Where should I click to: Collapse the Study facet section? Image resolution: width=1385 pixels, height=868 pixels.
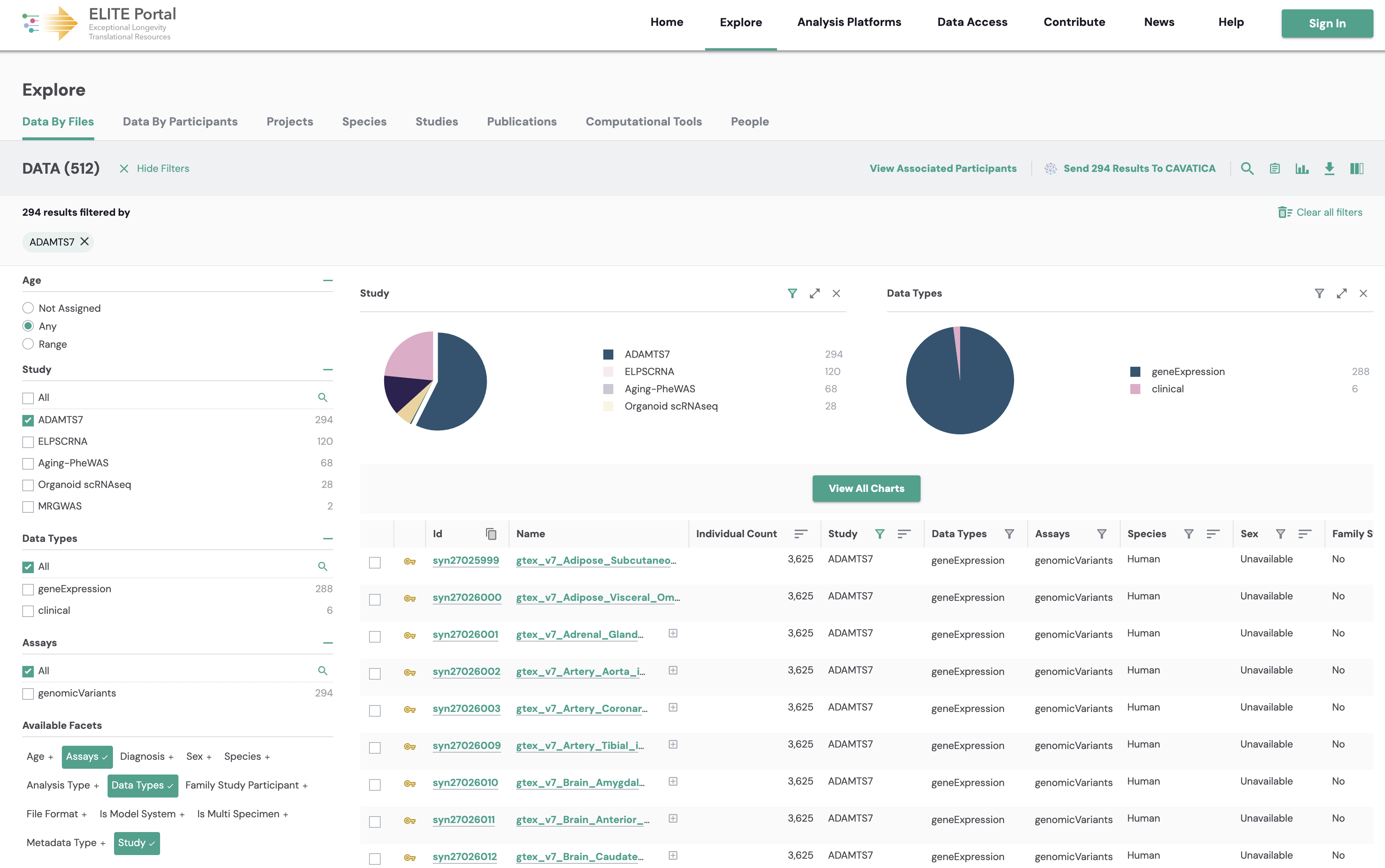(x=328, y=370)
